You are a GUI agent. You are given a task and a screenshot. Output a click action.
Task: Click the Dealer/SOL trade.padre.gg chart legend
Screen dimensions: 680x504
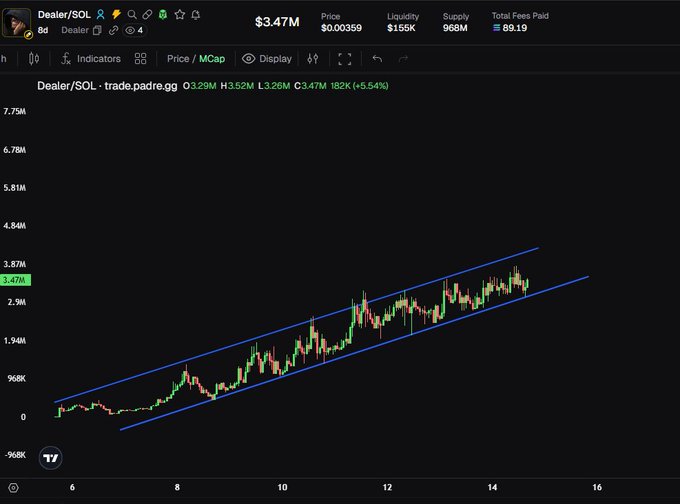(x=107, y=86)
